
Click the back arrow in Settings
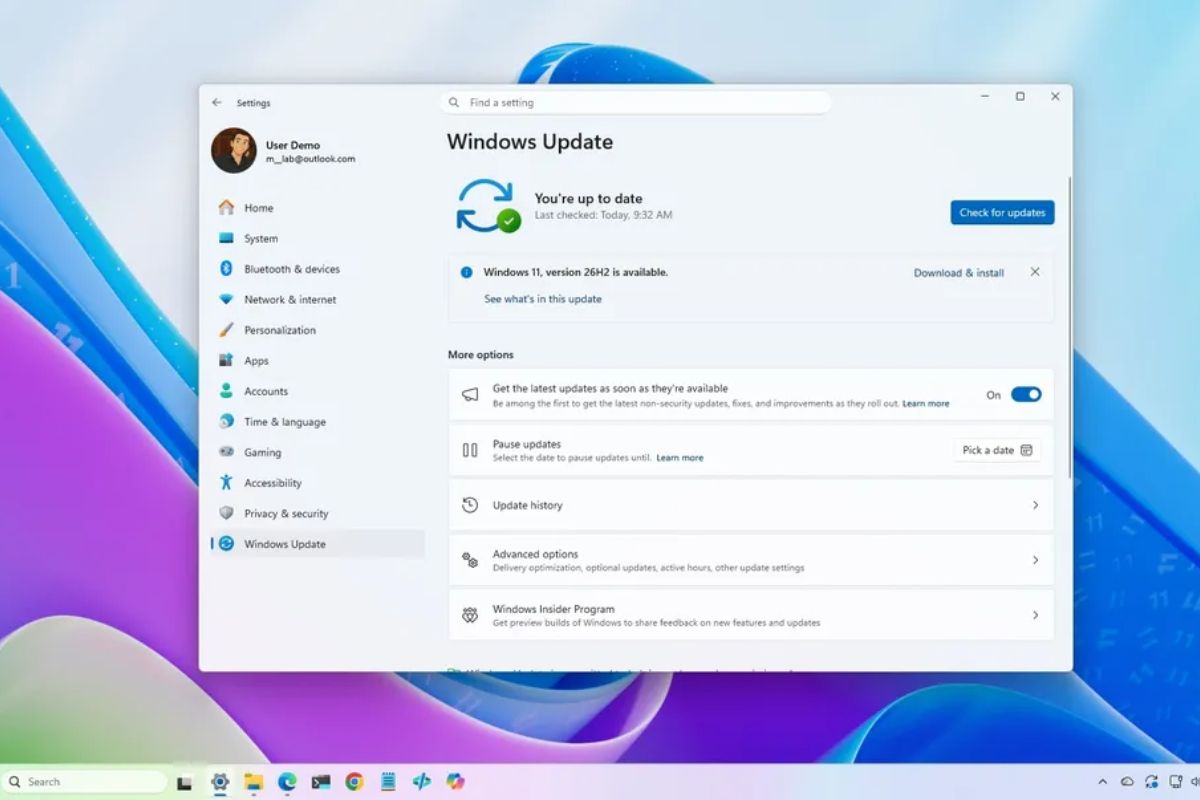coord(217,102)
